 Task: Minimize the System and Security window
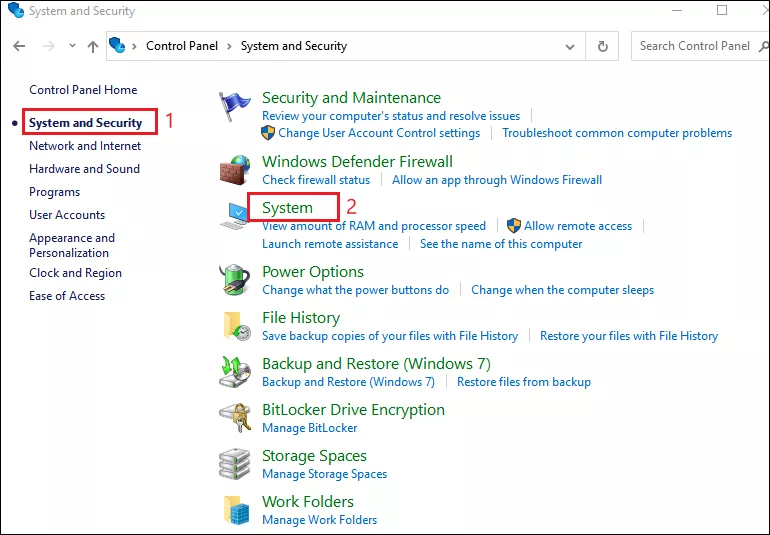(677, 10)
